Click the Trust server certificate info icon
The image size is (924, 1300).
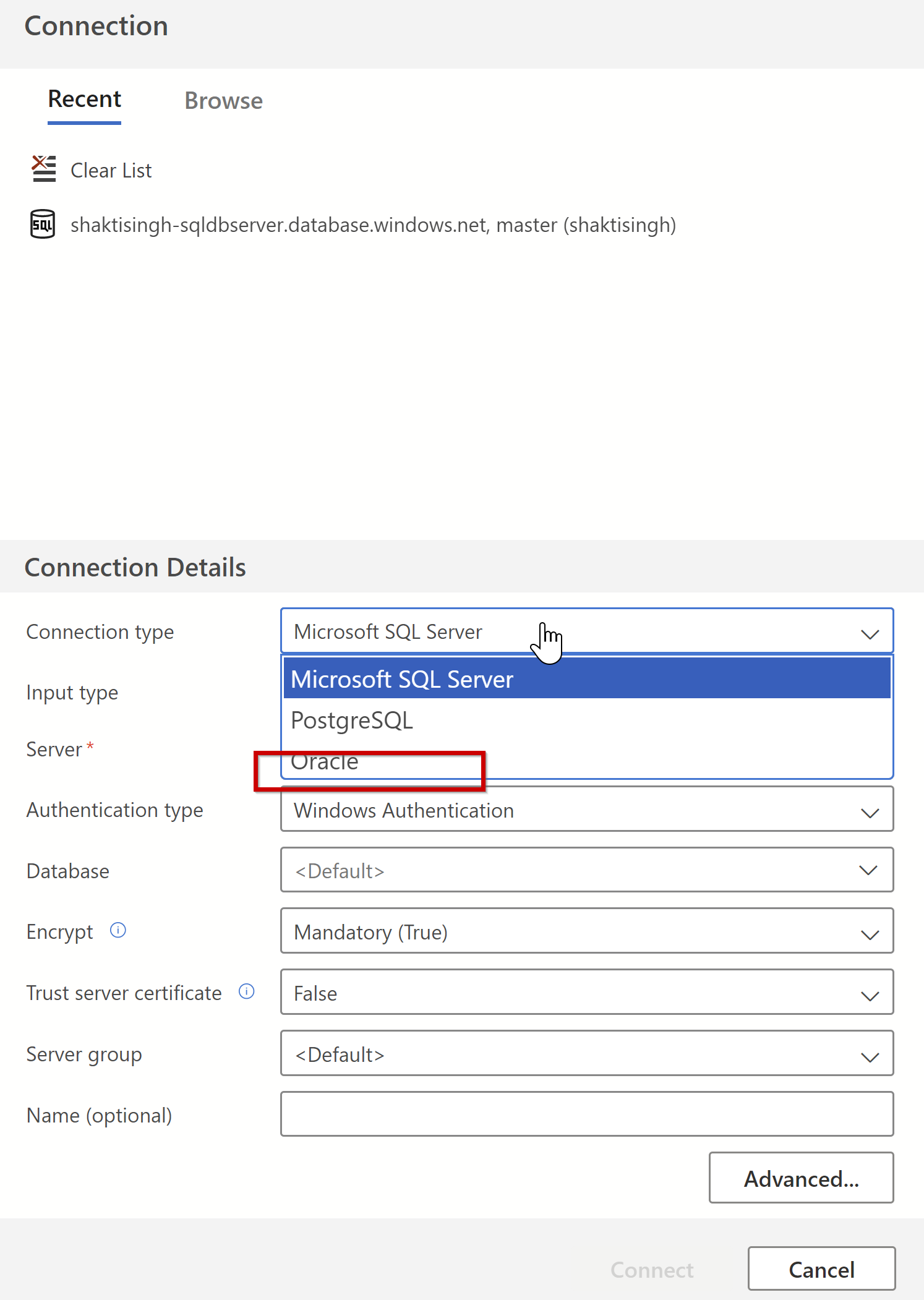[247, 991]
